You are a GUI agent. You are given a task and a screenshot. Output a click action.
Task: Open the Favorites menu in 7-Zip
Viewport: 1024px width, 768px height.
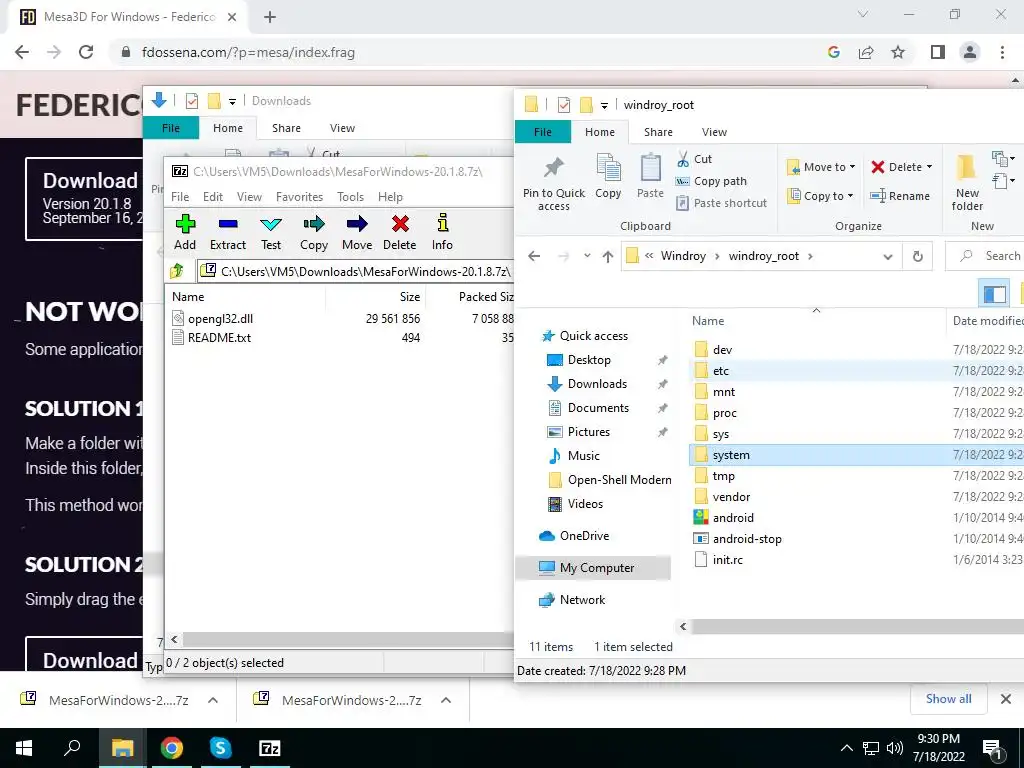click(x=299, y=197)
